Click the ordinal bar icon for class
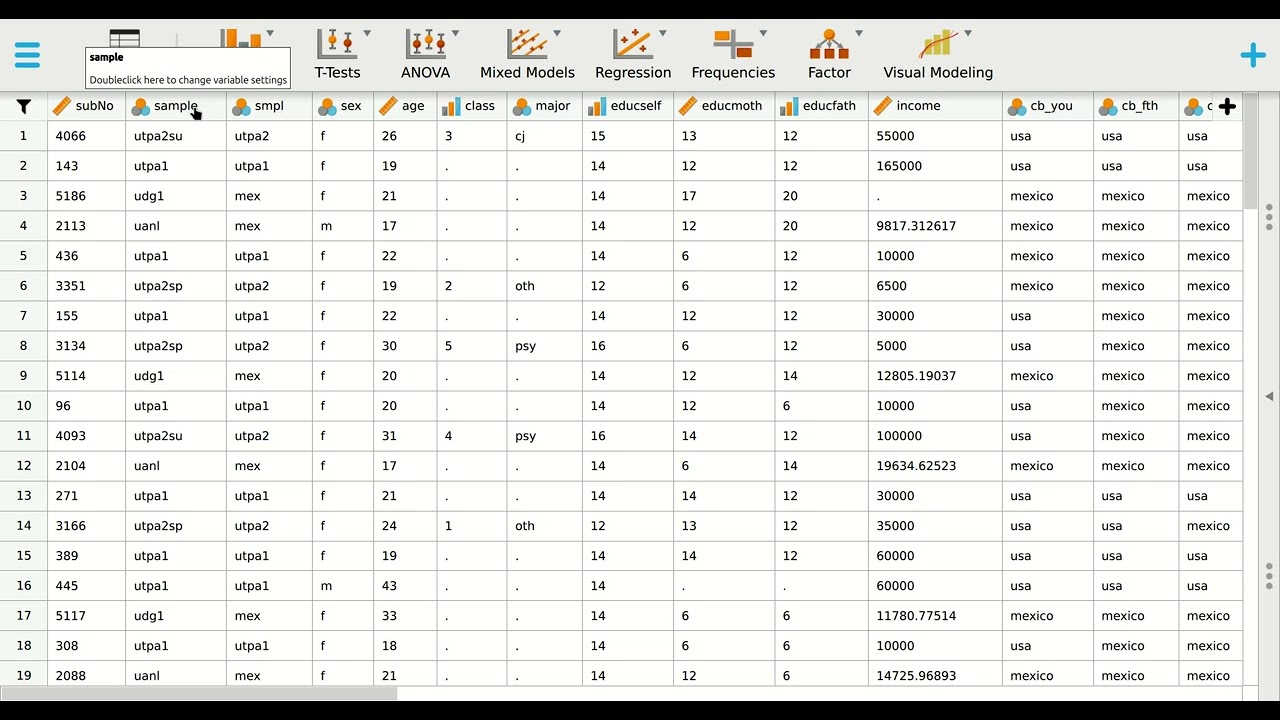 pos(451,106)
